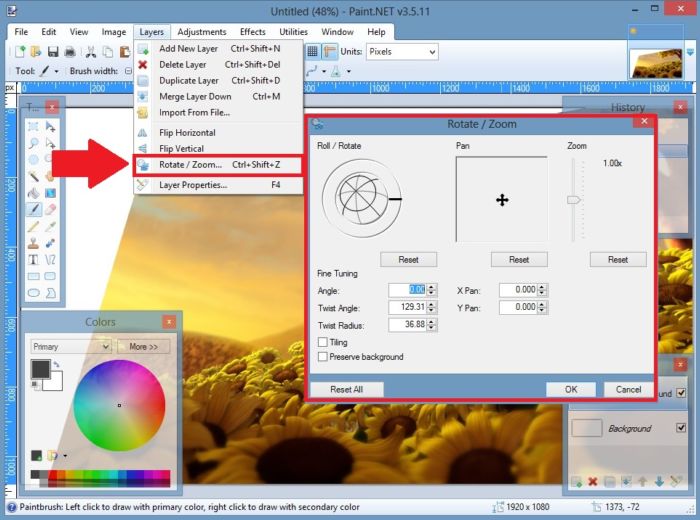Select the Freeform Shape tool
Viewport: 700px width, 520px height.
click(50, 293)
